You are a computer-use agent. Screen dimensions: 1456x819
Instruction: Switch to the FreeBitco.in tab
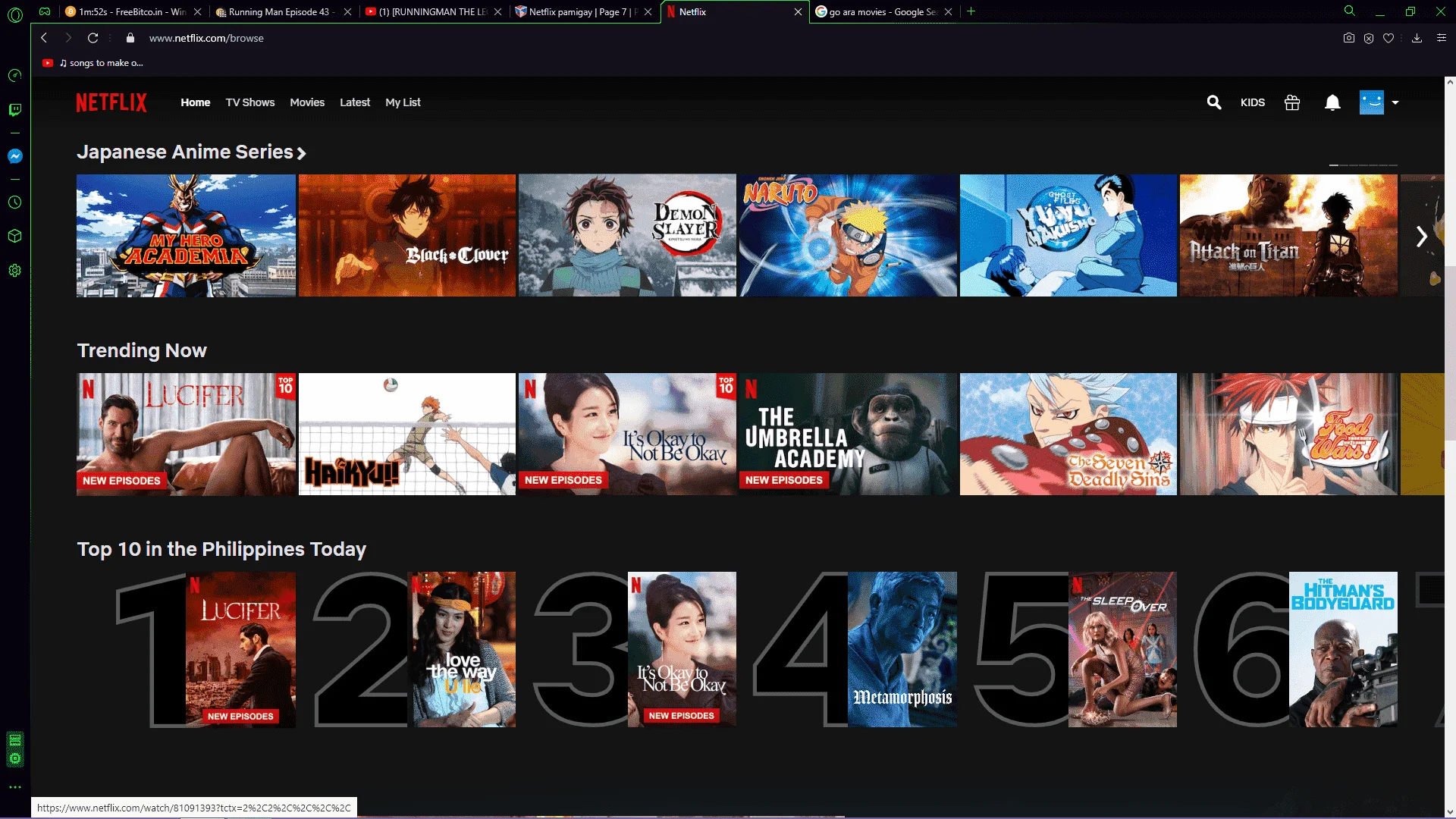(133, 11)
